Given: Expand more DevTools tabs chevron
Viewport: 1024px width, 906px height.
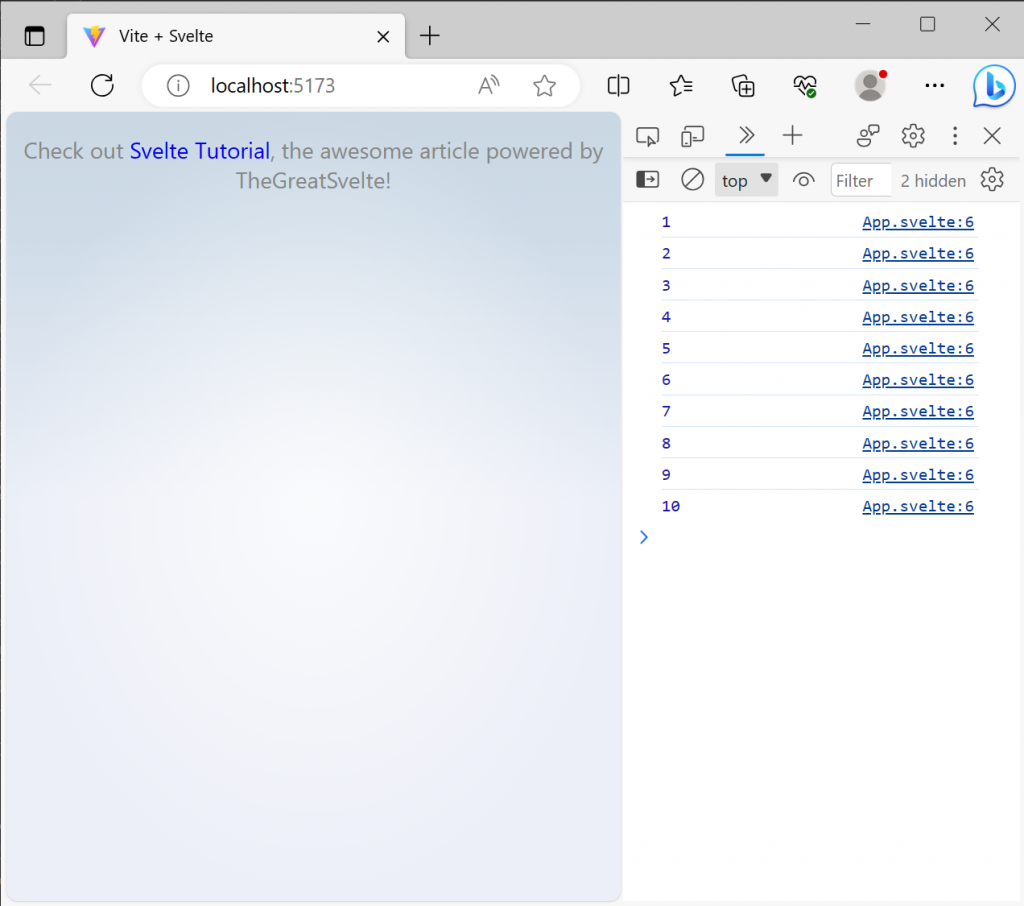Looking at the screenshot, I should tap(745, 135).
